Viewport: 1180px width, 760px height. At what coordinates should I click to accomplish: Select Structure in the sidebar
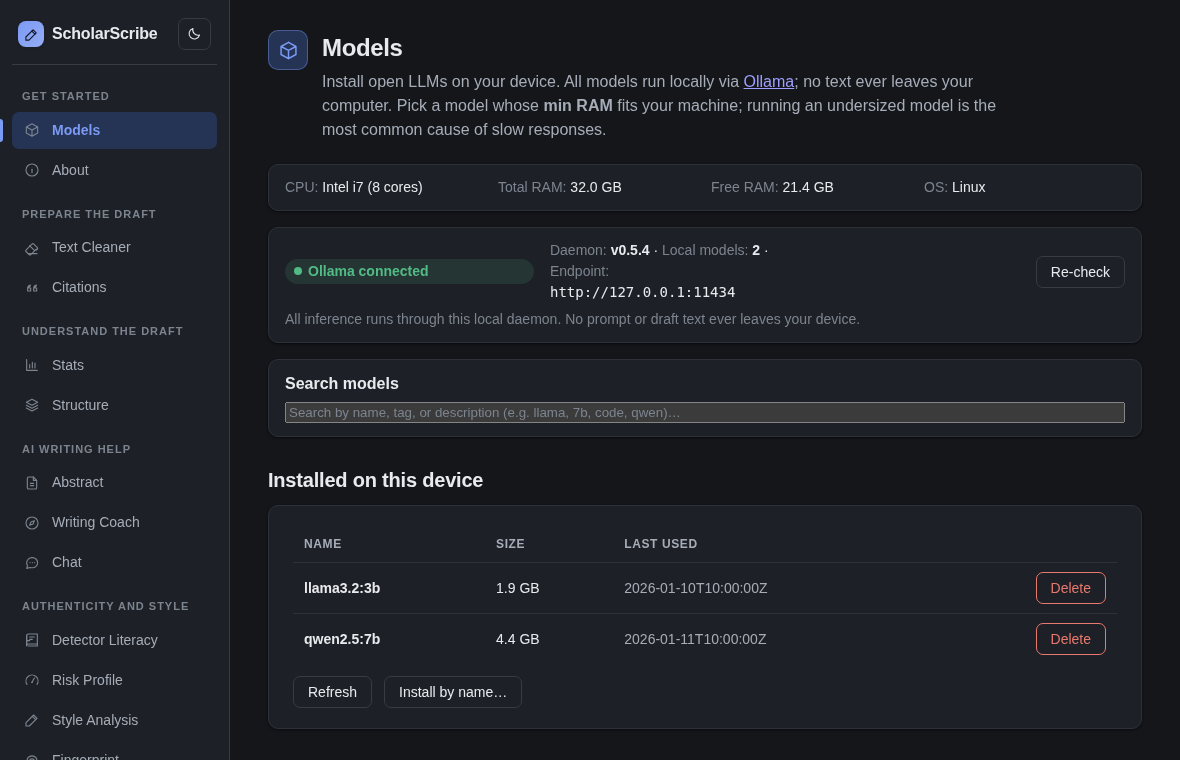tap(114, 405)
